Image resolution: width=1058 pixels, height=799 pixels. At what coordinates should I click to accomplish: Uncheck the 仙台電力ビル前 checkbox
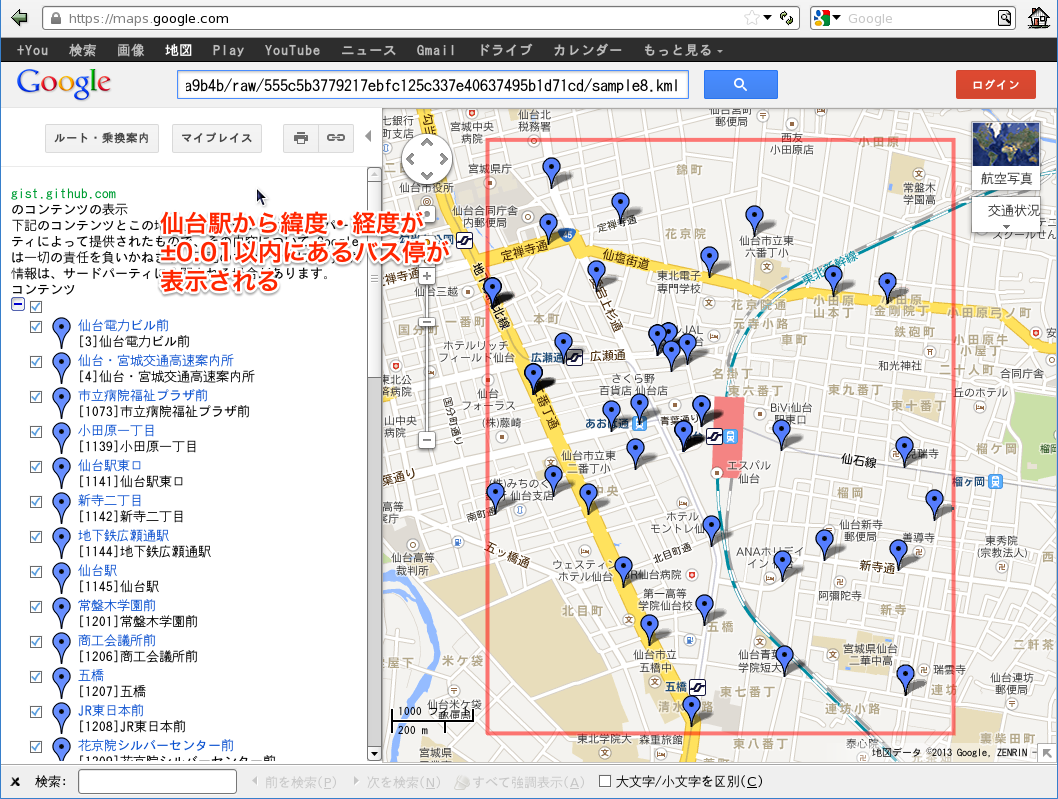(36, 327)
